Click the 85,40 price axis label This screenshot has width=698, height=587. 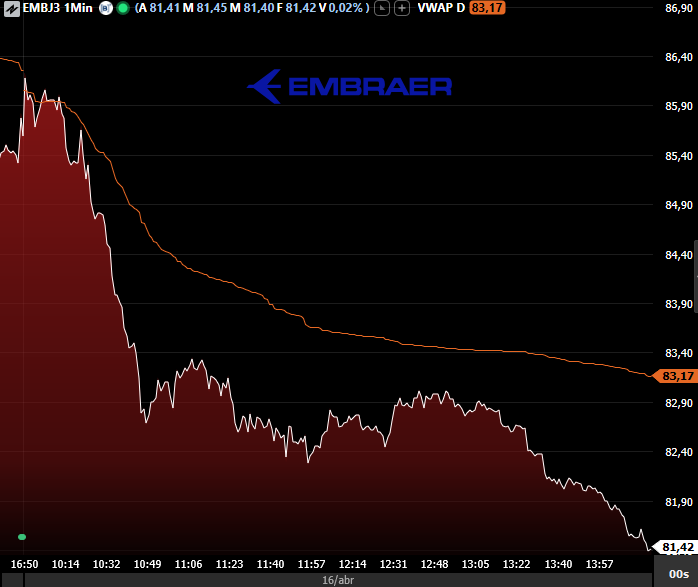[679, 156]
